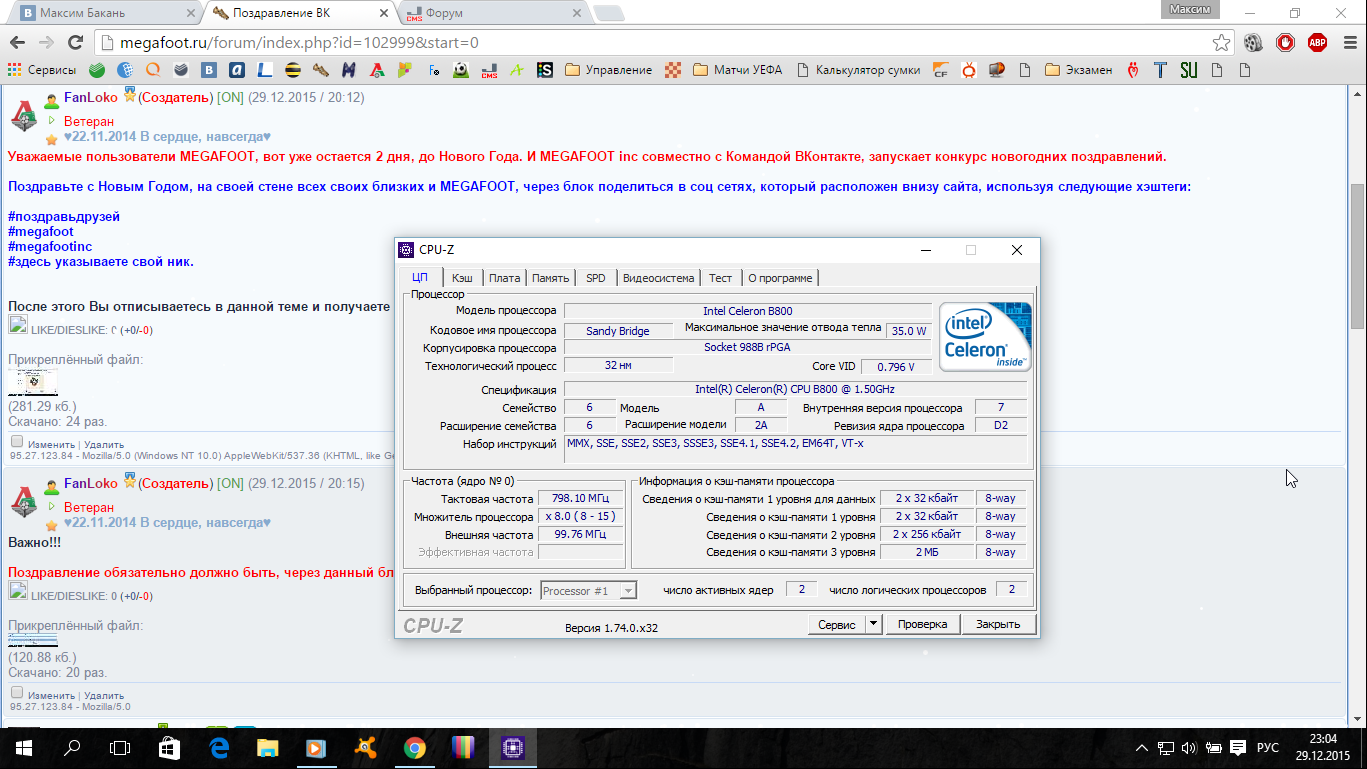
Task: Expand the Processor #1 selection dropdown
Action: pyautogui.click(x=628, y=591)
